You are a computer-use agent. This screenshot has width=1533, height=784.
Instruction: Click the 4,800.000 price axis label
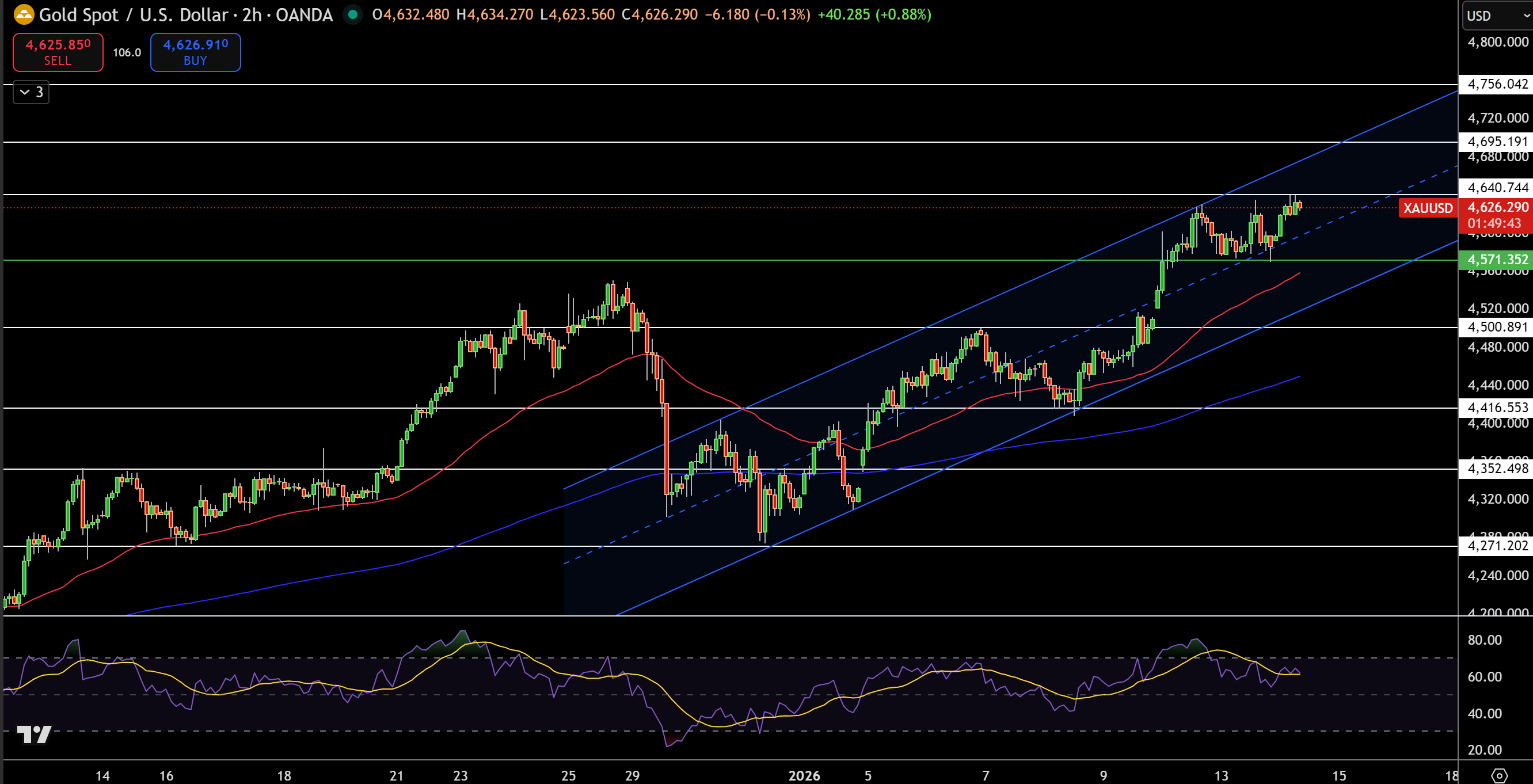click(x=1497, y=41)
